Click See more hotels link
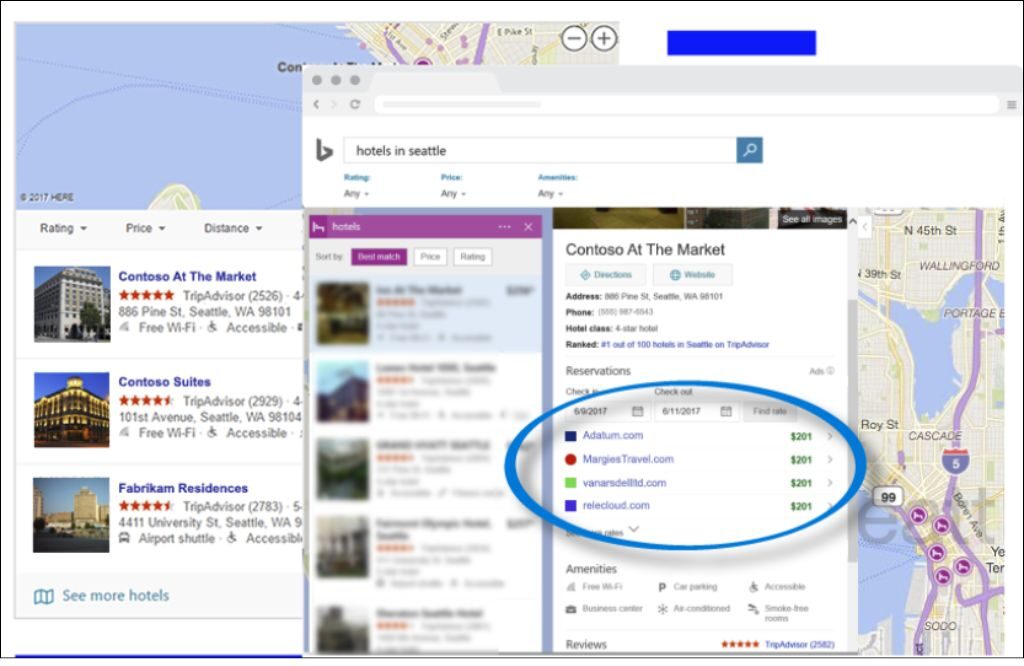This screenshot has width=1024, height=666. 116,595
